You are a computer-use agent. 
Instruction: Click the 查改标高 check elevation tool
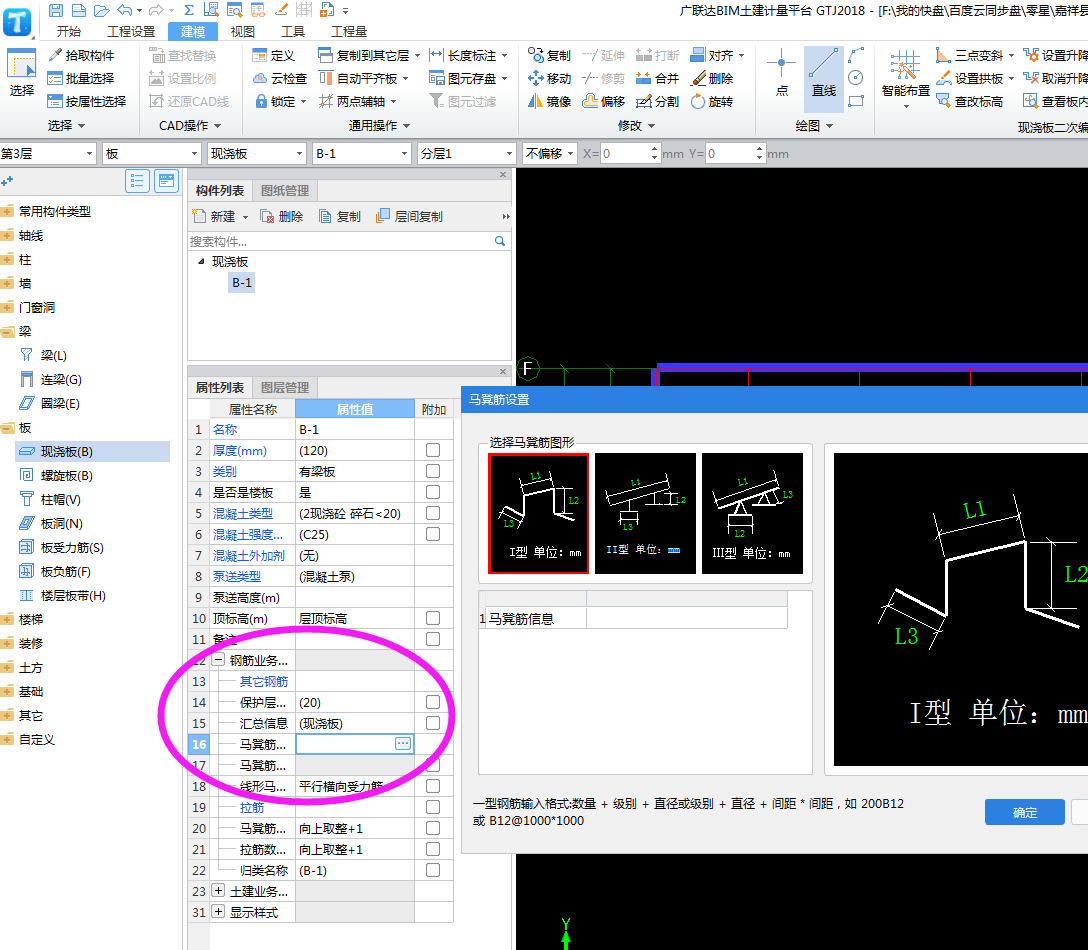click(x=969, y=101)
